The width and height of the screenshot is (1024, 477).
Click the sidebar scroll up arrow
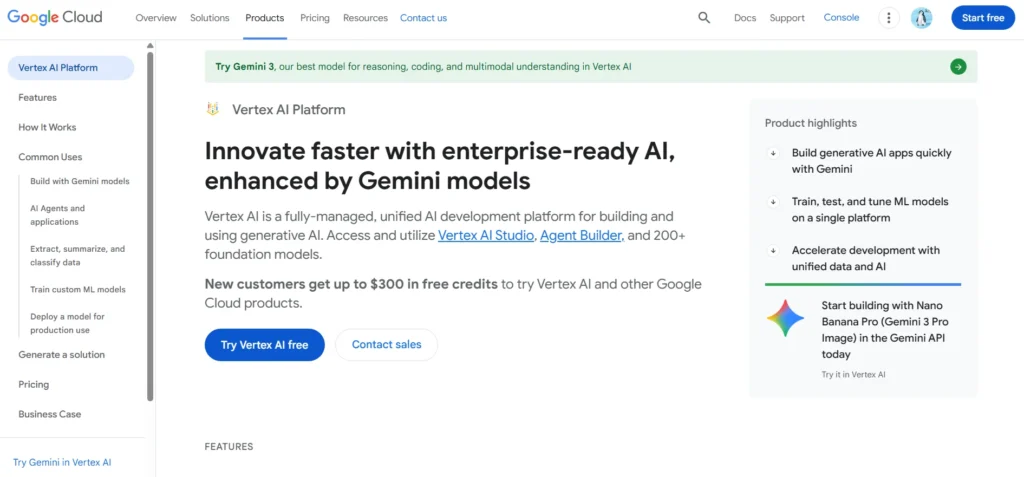[150, 46]
